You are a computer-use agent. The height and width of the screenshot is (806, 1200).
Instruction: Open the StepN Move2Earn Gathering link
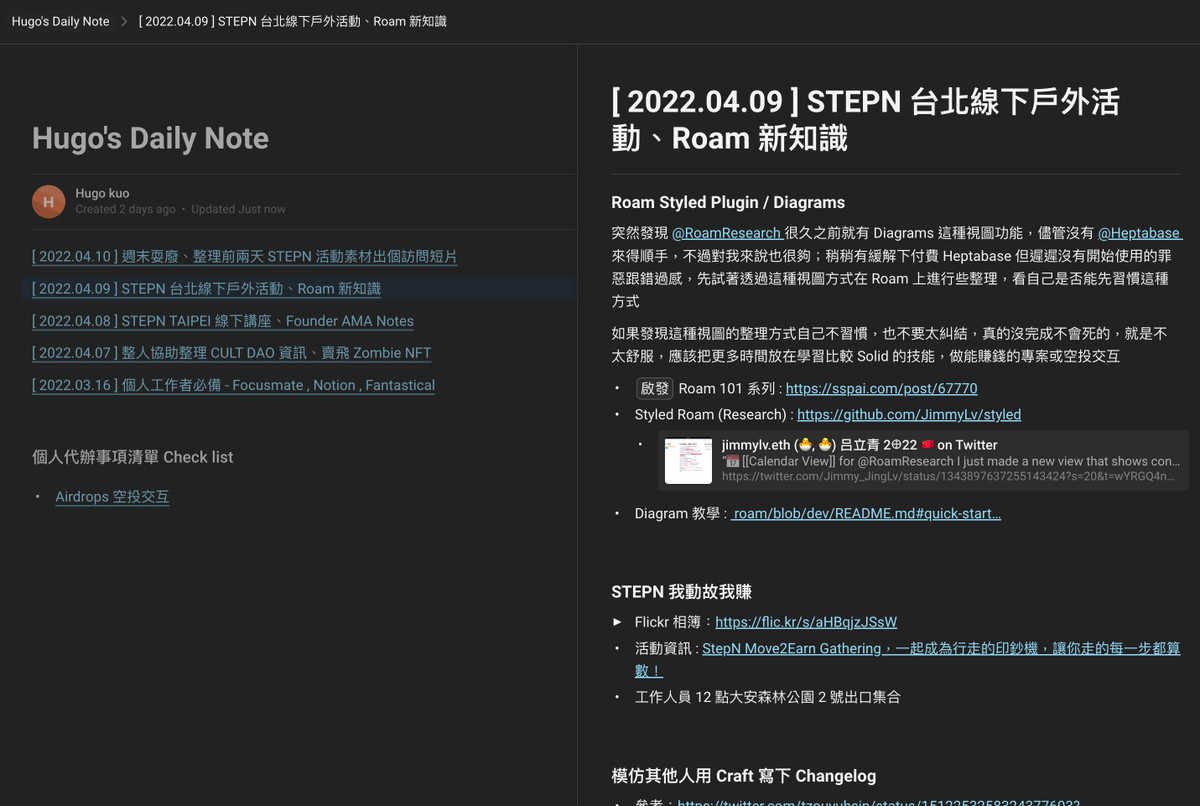pyautogui.click(x=940, y=648)
